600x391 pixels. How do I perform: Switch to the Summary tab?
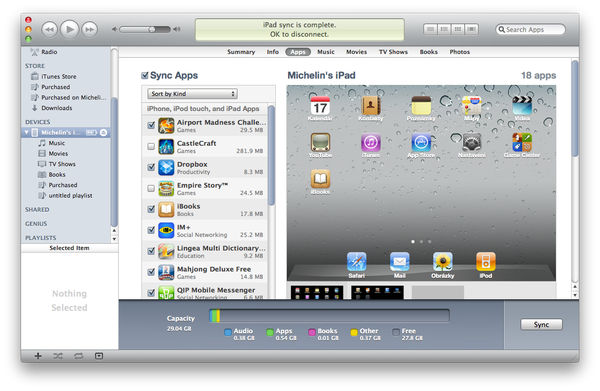pos(241,52)
